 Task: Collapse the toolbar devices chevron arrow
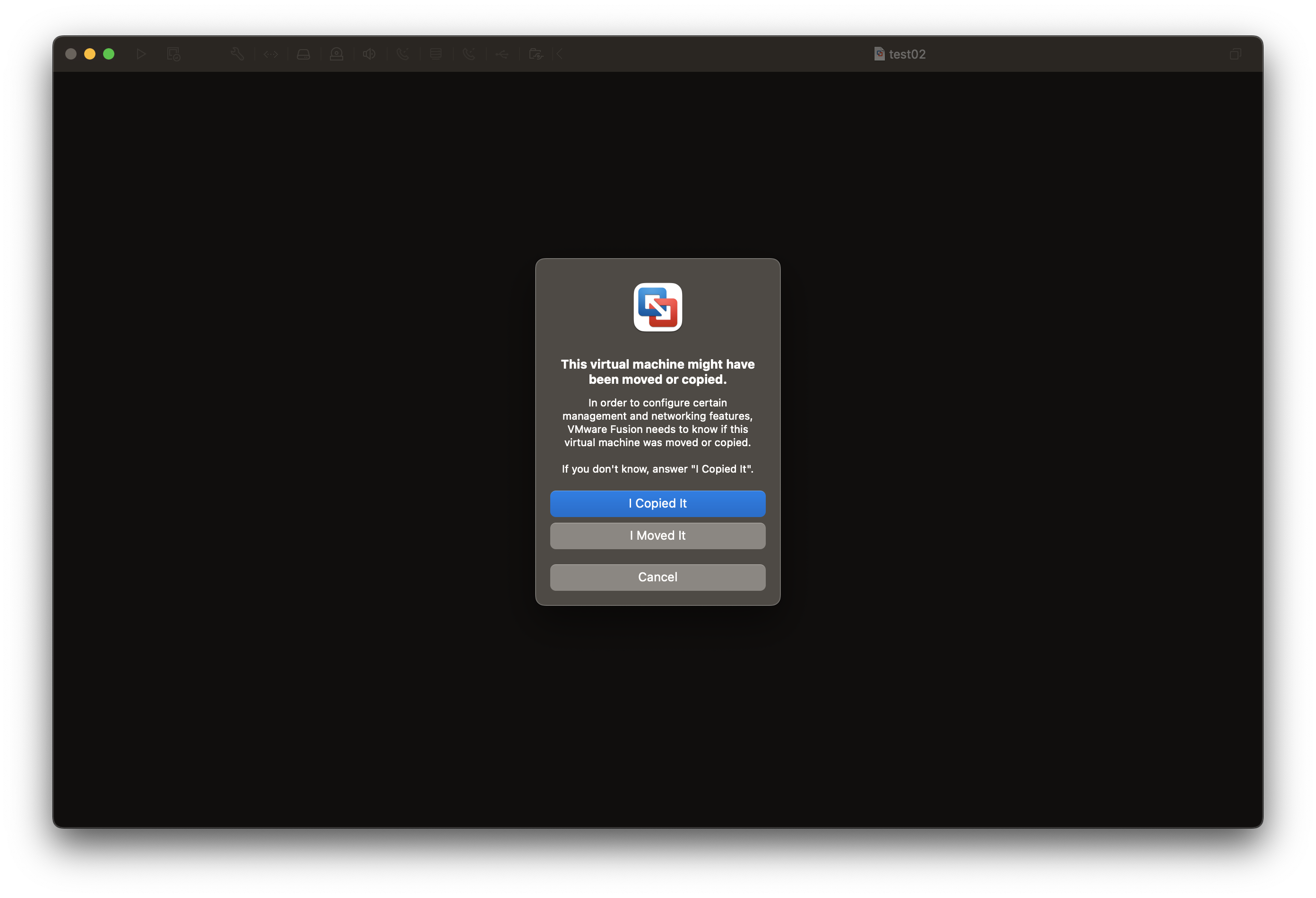point(560,54)
